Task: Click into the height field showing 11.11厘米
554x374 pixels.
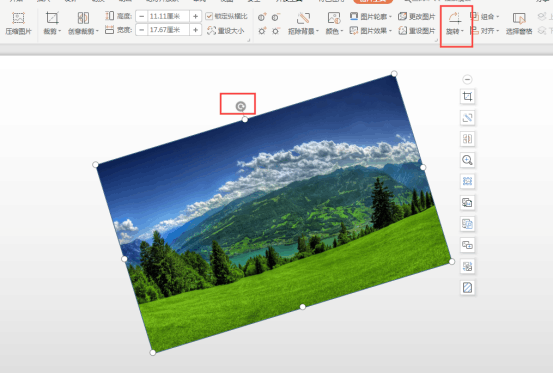Action: point(168,16)
